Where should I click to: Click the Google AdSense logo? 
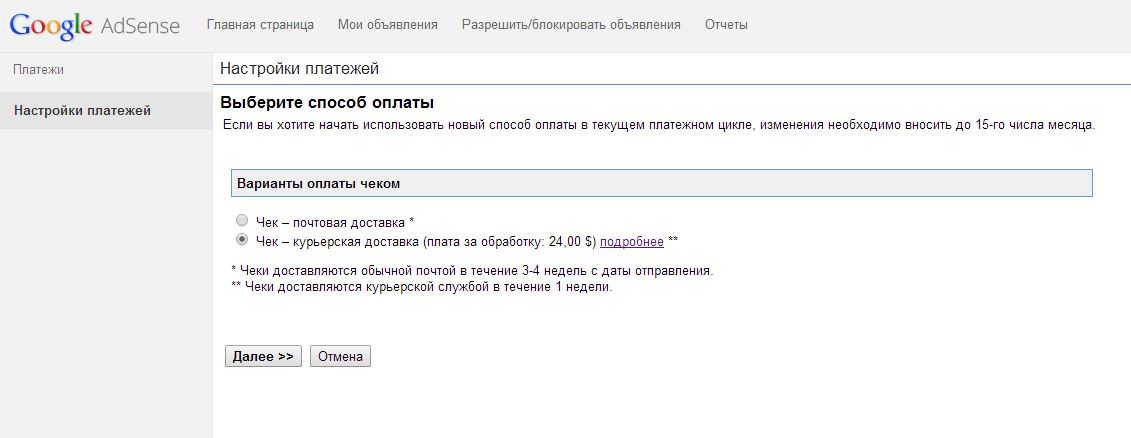(x=94, y=26)
